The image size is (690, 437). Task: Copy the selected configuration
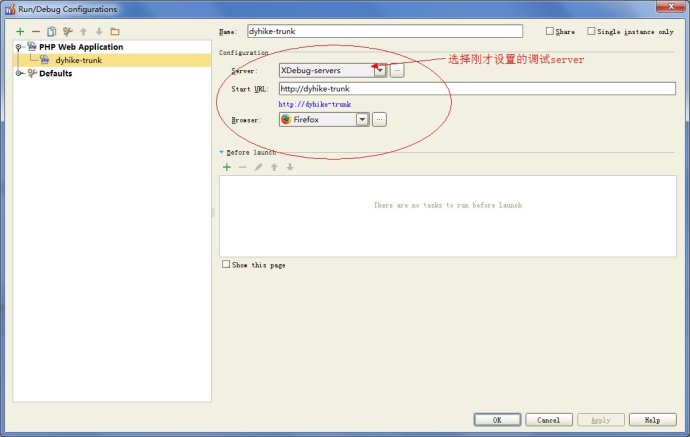point(51,32)
